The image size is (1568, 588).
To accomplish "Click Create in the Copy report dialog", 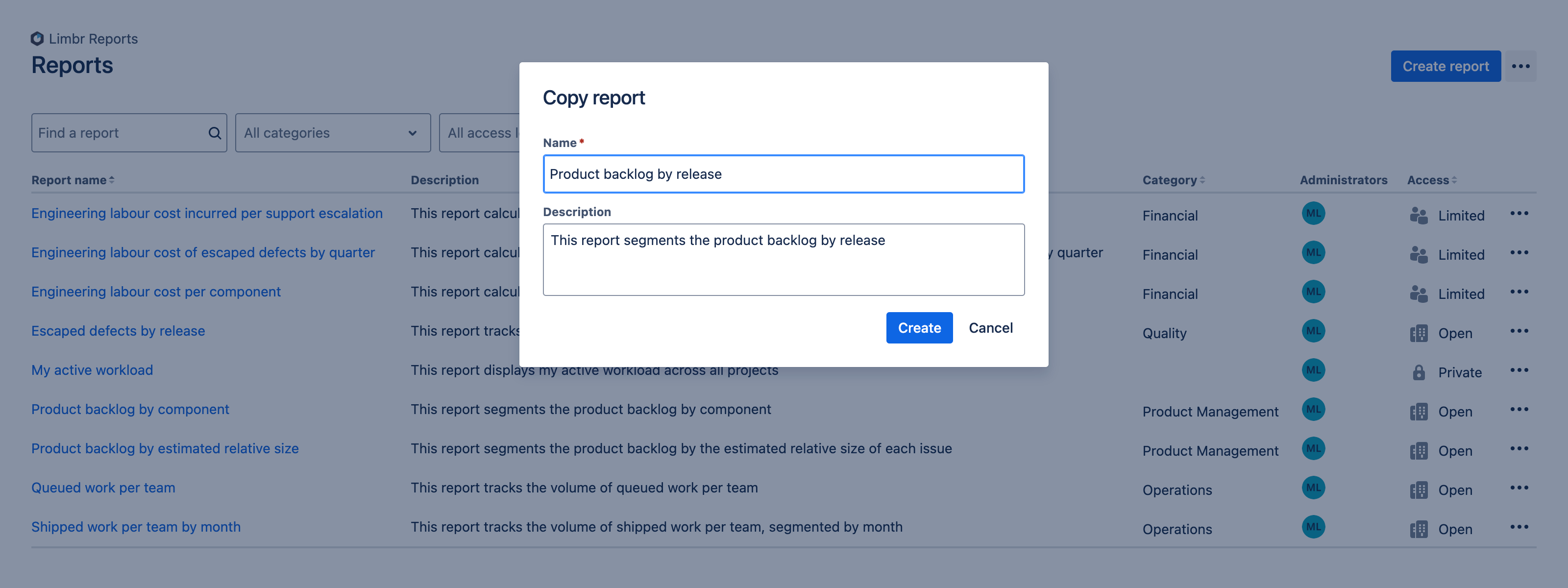I will pyautogui.click(x=919, y=327).
